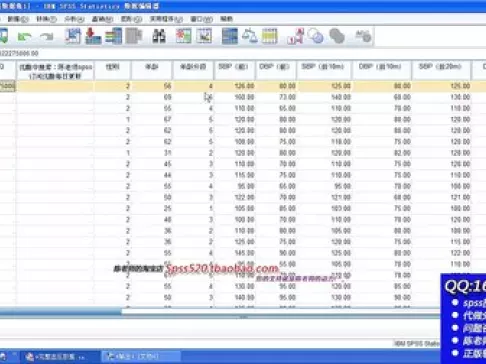Screen dimensions: 486x364
Task: Open Find with binoculars icon
Action: 159,36
